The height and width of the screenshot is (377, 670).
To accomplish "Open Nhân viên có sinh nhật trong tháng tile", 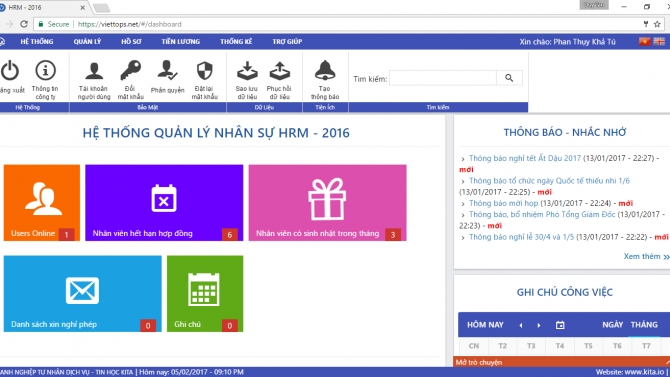I will click(x=327, y=203).
